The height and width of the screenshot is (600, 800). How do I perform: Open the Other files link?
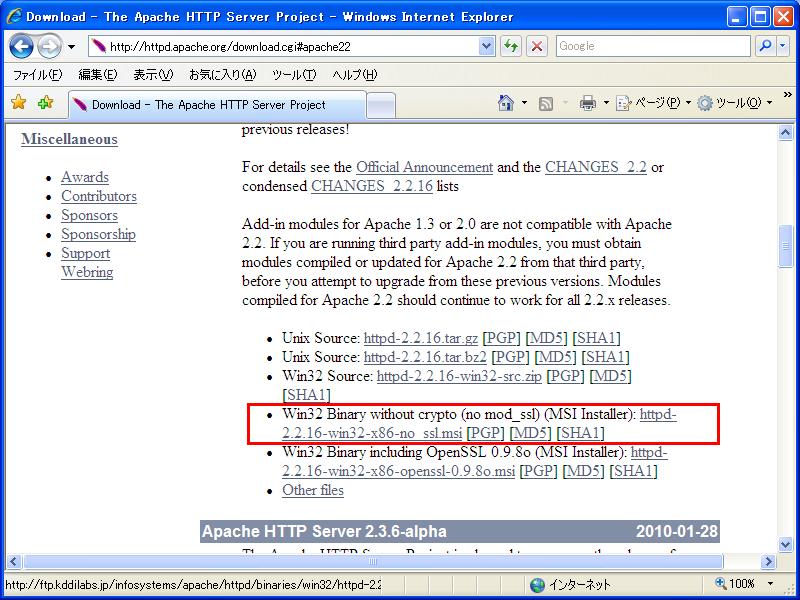click(x=313, y=490)
